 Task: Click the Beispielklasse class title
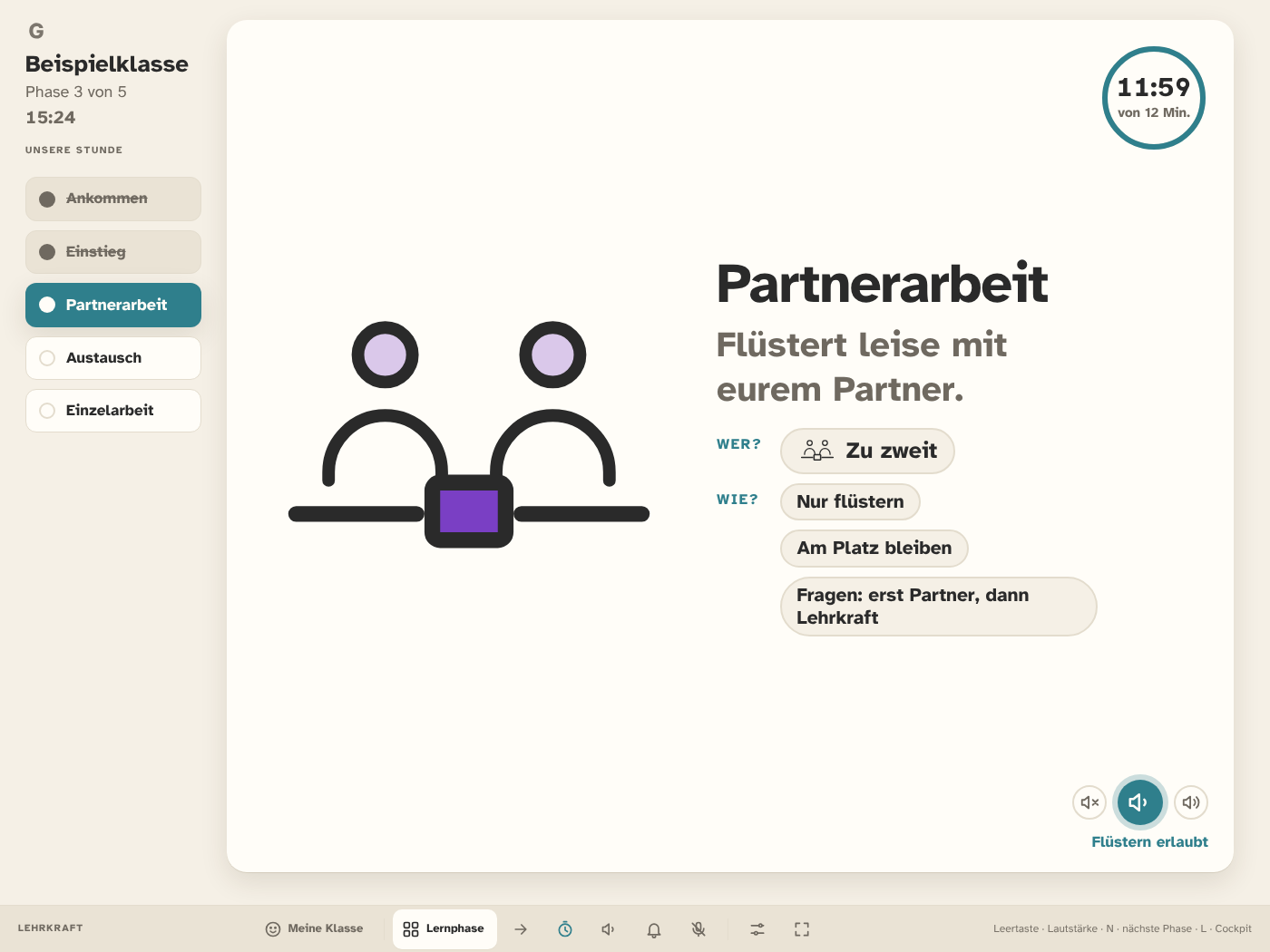[x=107, y=64]
